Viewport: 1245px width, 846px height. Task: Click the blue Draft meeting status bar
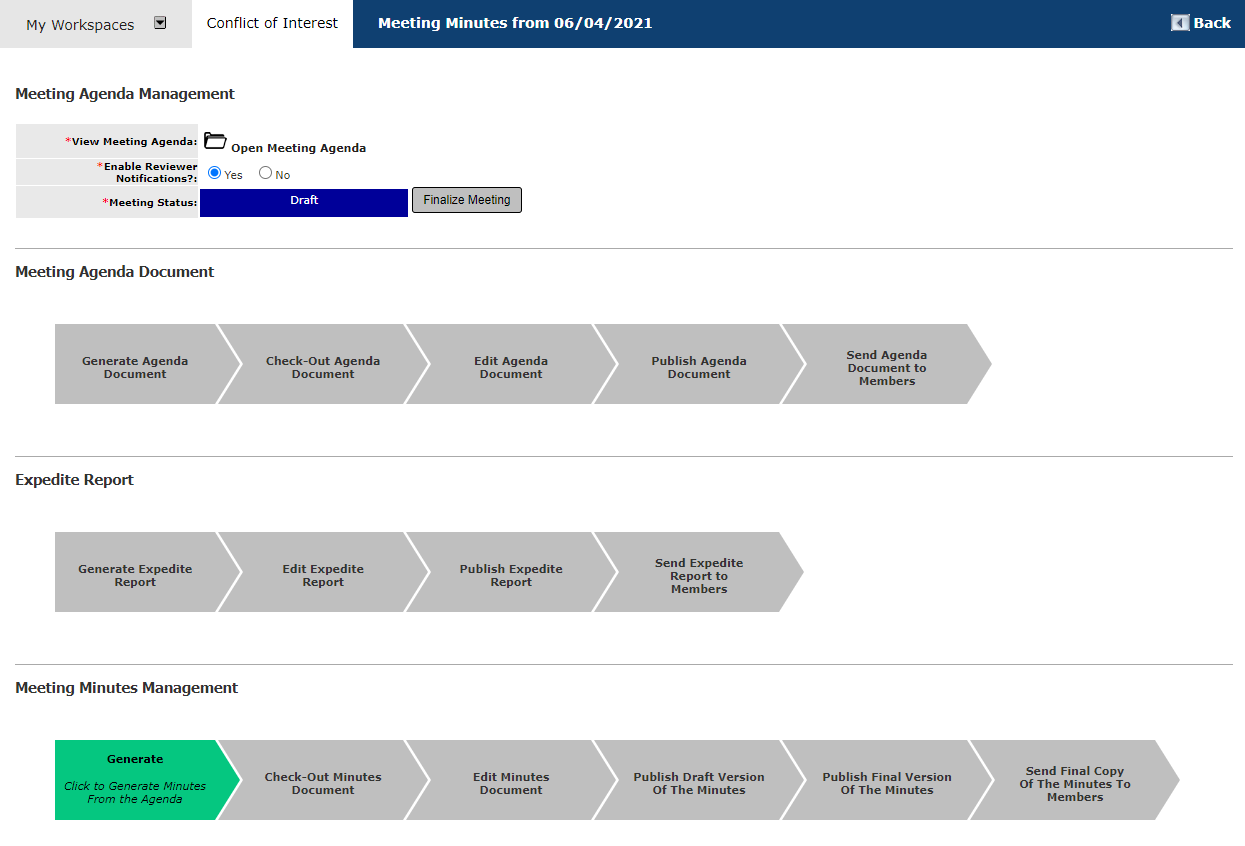click(x=304, y=202)
